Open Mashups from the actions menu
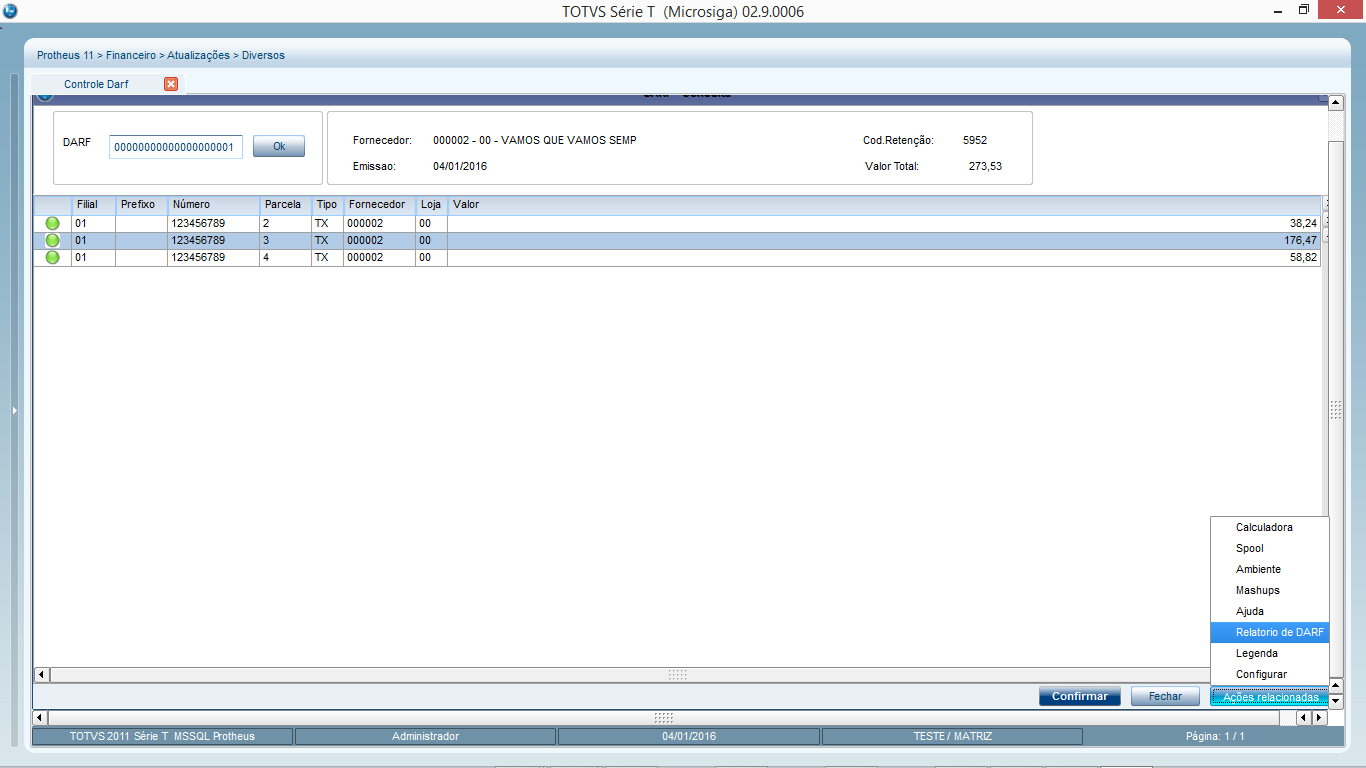Image resolution: width=1366 pixels, height=768 pixels. [x=1269, y=590]
